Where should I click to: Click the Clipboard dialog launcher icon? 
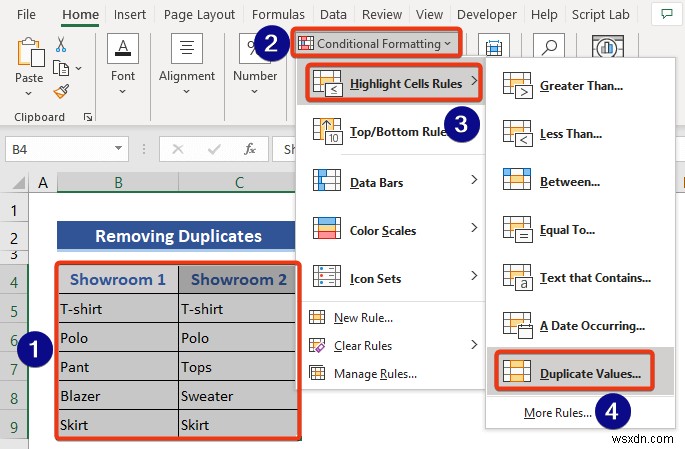[88, 117]
